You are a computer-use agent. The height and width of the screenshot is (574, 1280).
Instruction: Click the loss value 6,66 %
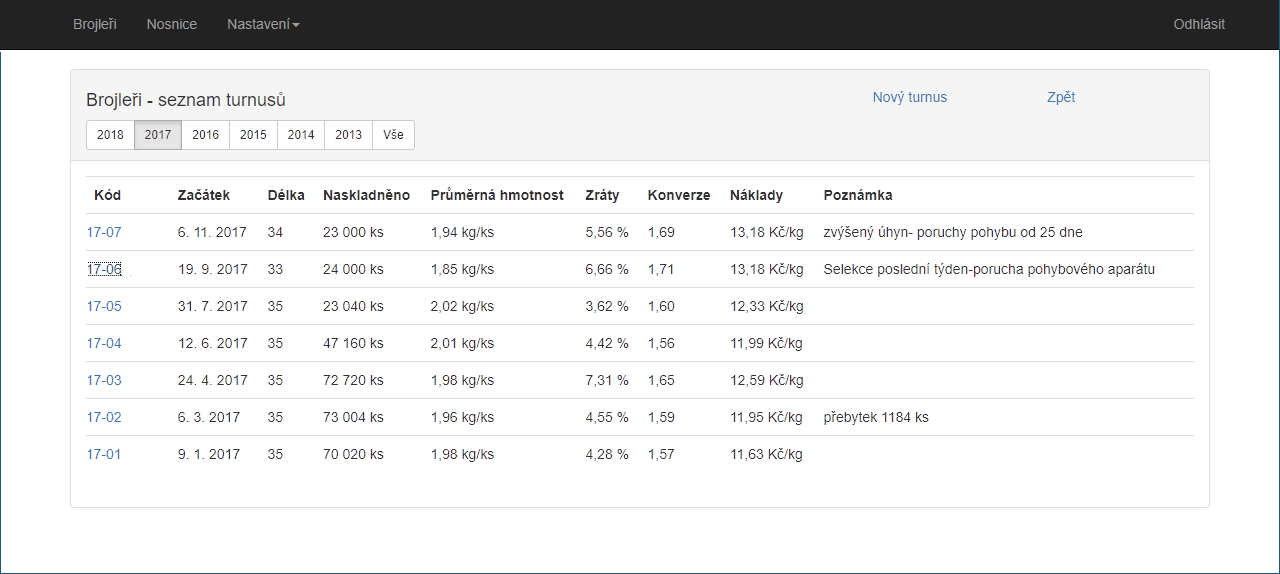(607, 269)
